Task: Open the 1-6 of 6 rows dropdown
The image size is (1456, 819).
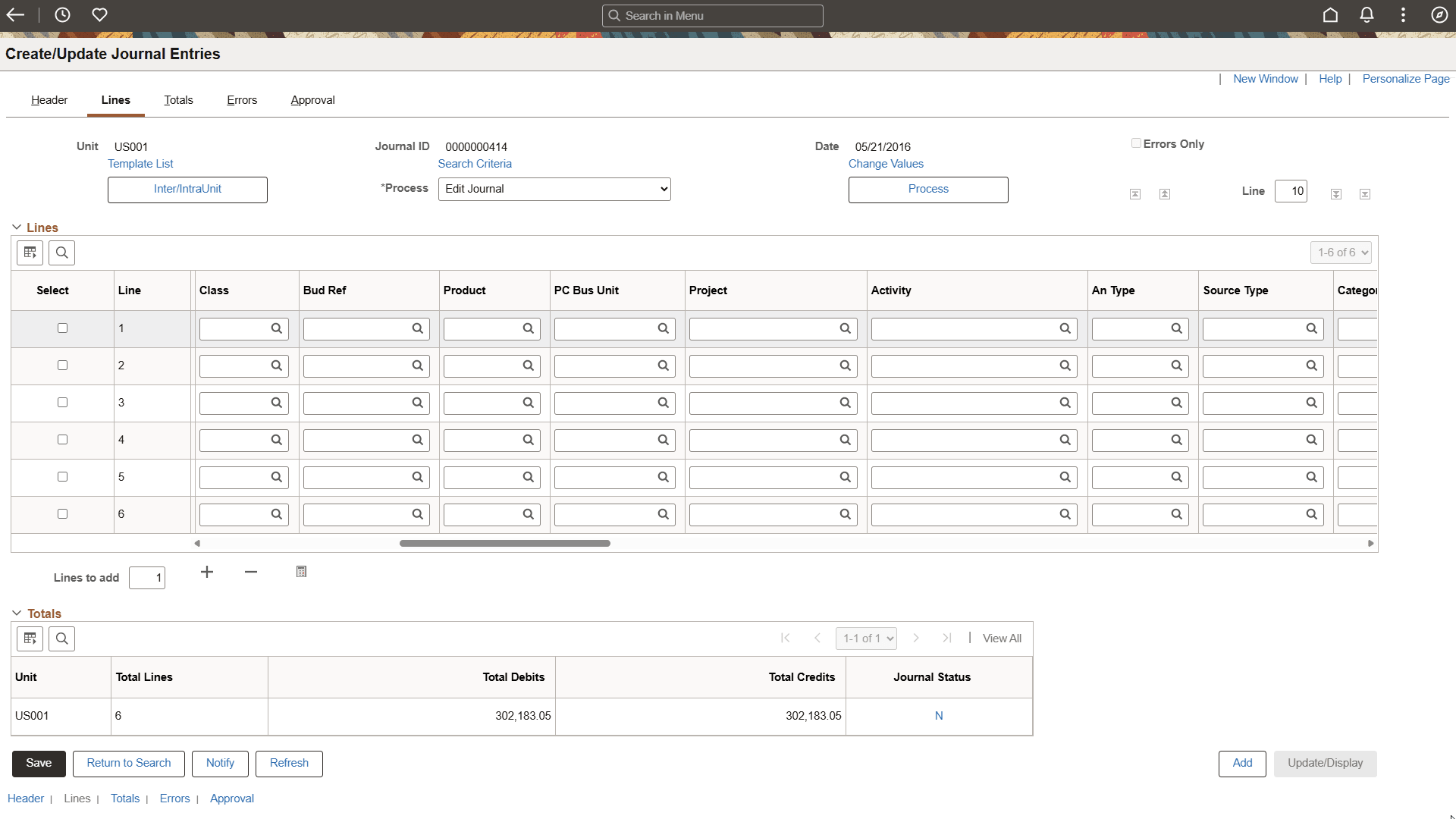Action: [x=1341, y=253]
